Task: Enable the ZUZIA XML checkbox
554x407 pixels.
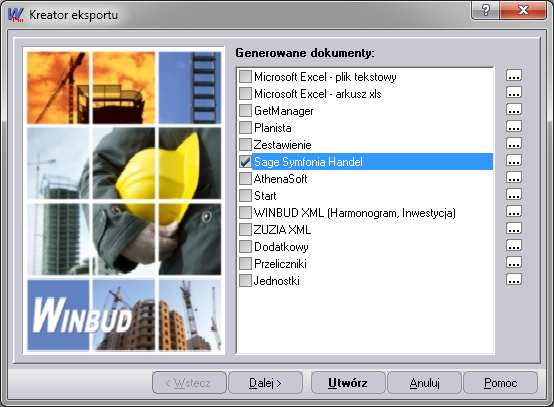Action: click(245, 229)
